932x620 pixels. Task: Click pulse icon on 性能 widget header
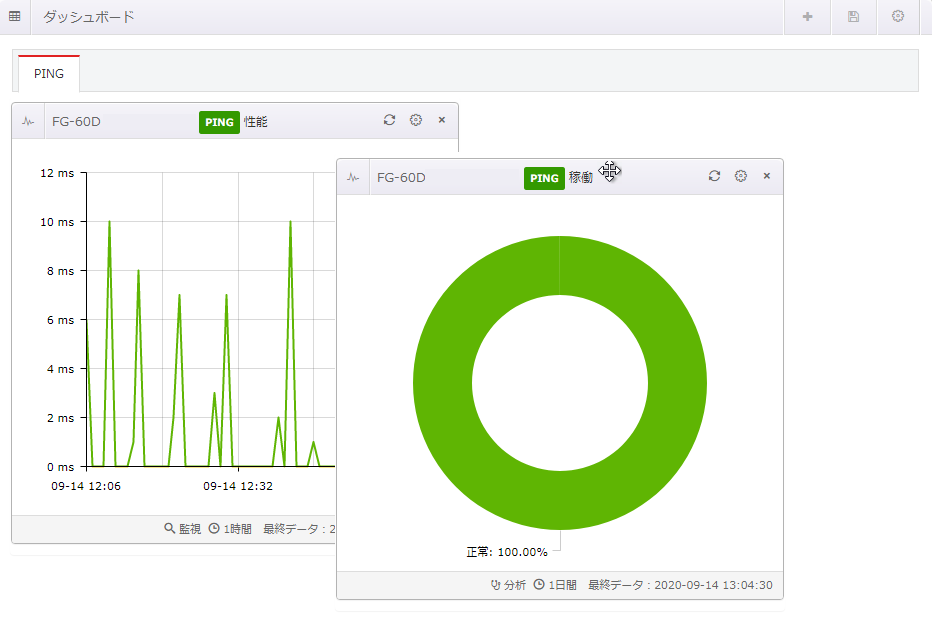pos(28,122)
